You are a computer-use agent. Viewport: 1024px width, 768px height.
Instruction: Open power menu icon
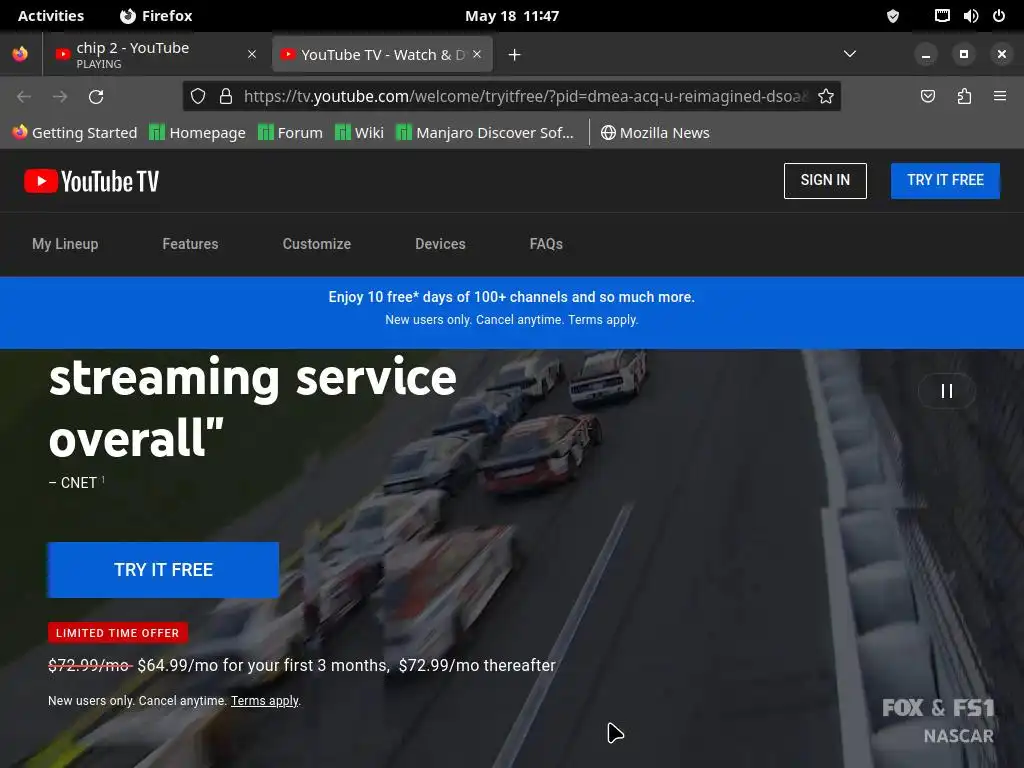(x=999, y=16)
